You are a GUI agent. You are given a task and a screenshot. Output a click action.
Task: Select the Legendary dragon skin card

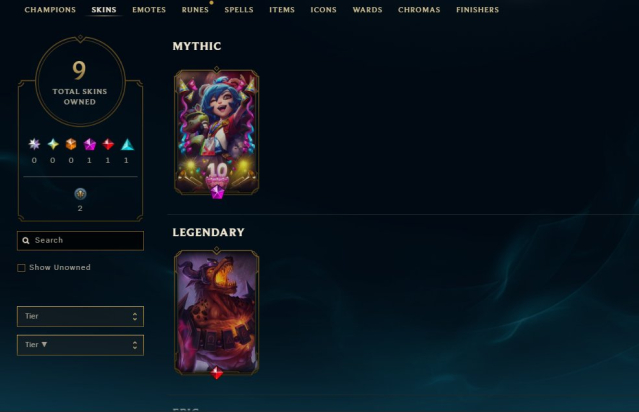coord(216,313)
